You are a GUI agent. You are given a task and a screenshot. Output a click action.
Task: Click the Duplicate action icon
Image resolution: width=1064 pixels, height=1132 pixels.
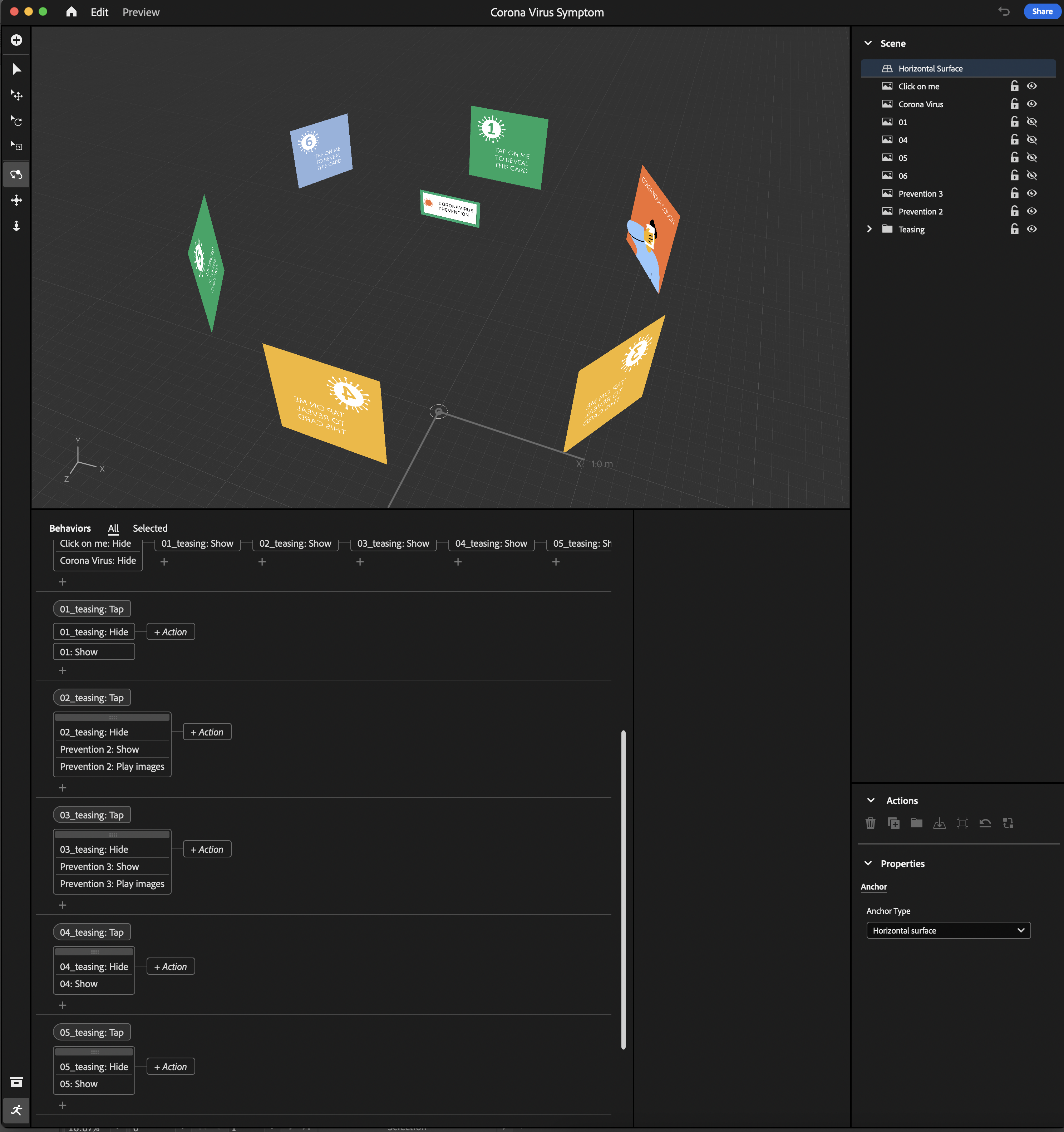(x=893, y=823)
